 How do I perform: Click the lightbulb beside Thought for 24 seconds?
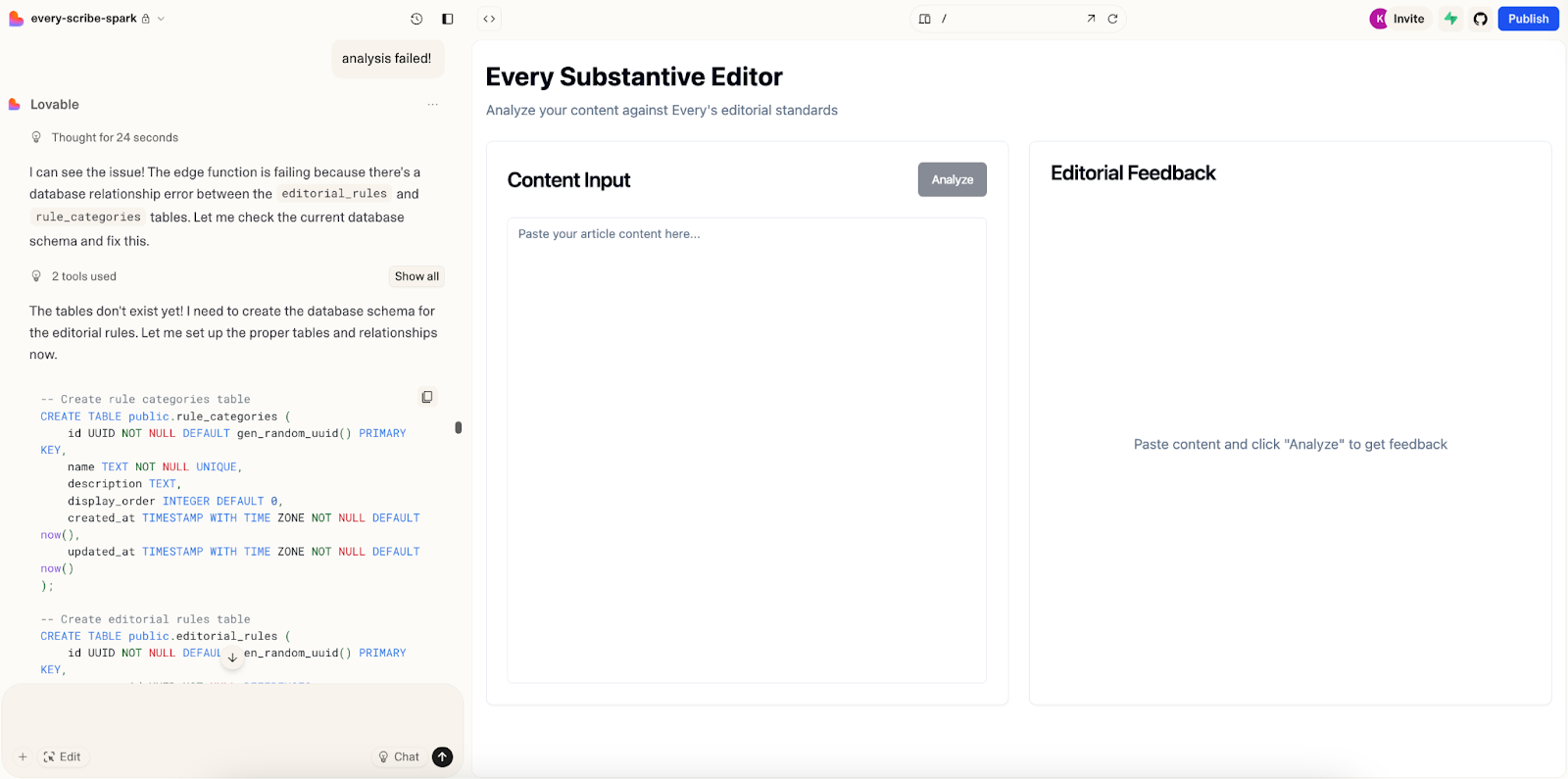(36, 137)
